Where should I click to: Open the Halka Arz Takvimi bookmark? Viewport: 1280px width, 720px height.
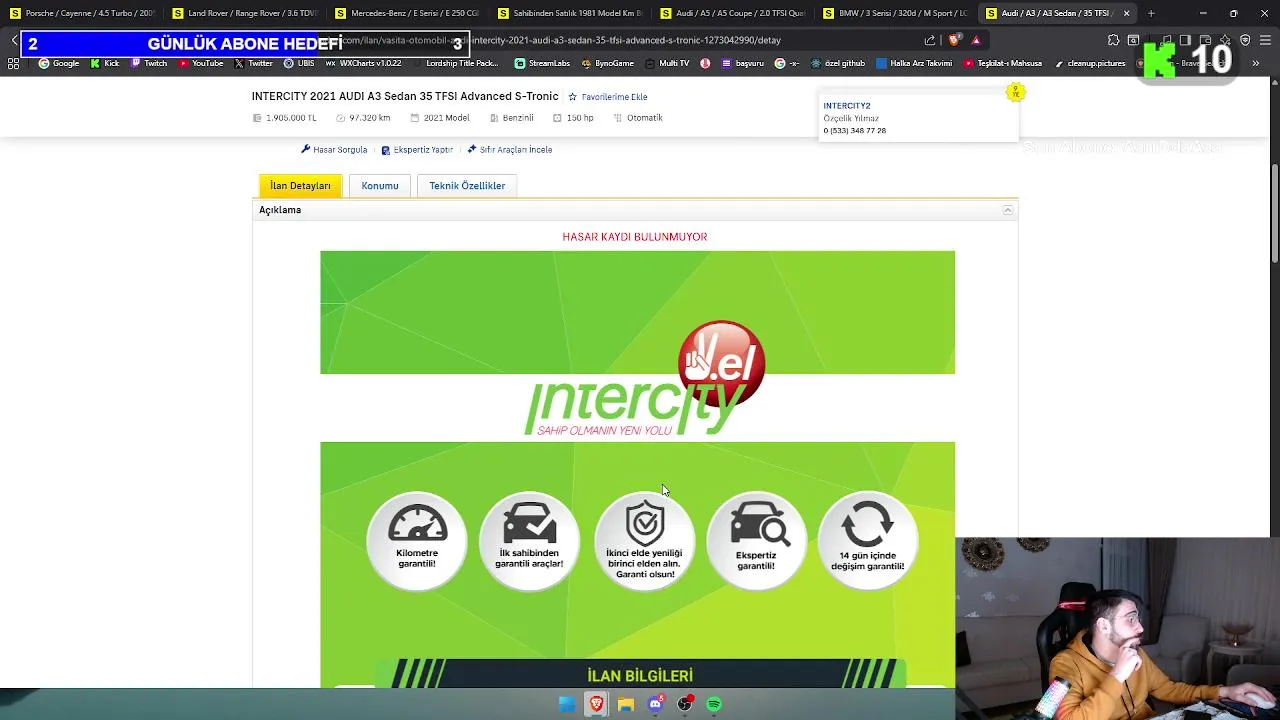[914, 63]
